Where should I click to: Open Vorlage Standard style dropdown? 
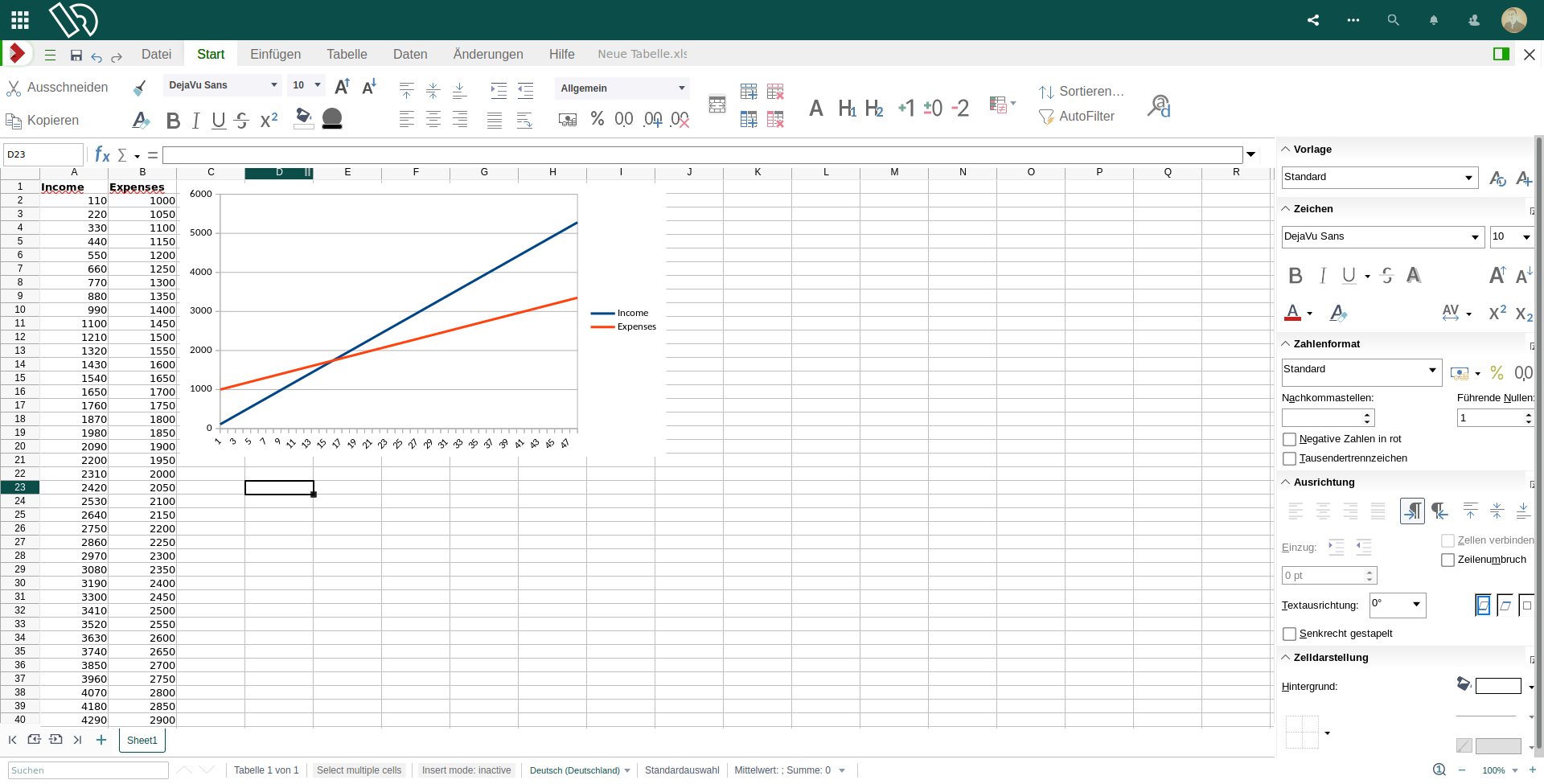[x=1380, y=177]
